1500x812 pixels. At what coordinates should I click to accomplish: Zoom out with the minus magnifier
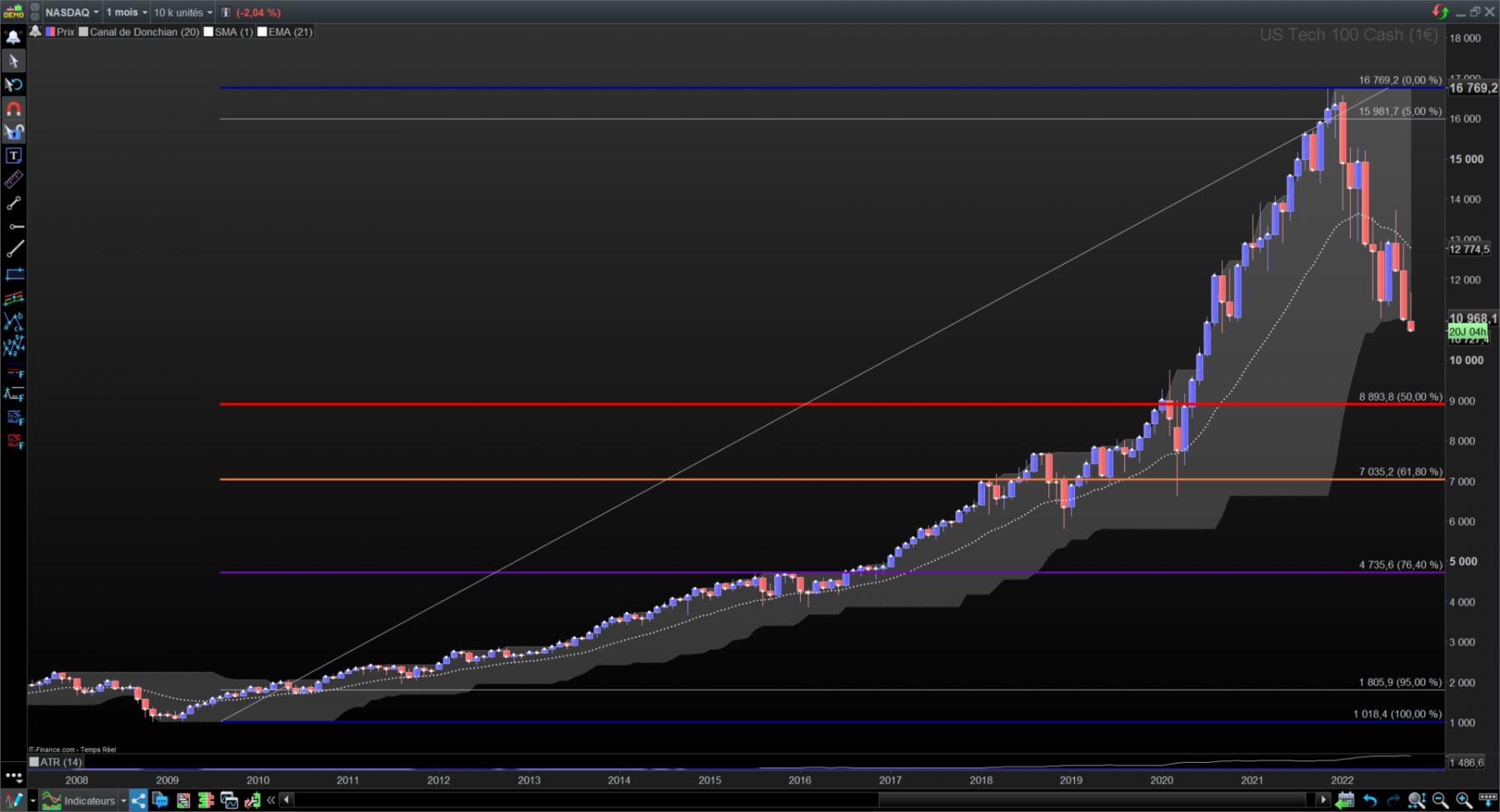pyautogui.click(x=1439, y=801)
